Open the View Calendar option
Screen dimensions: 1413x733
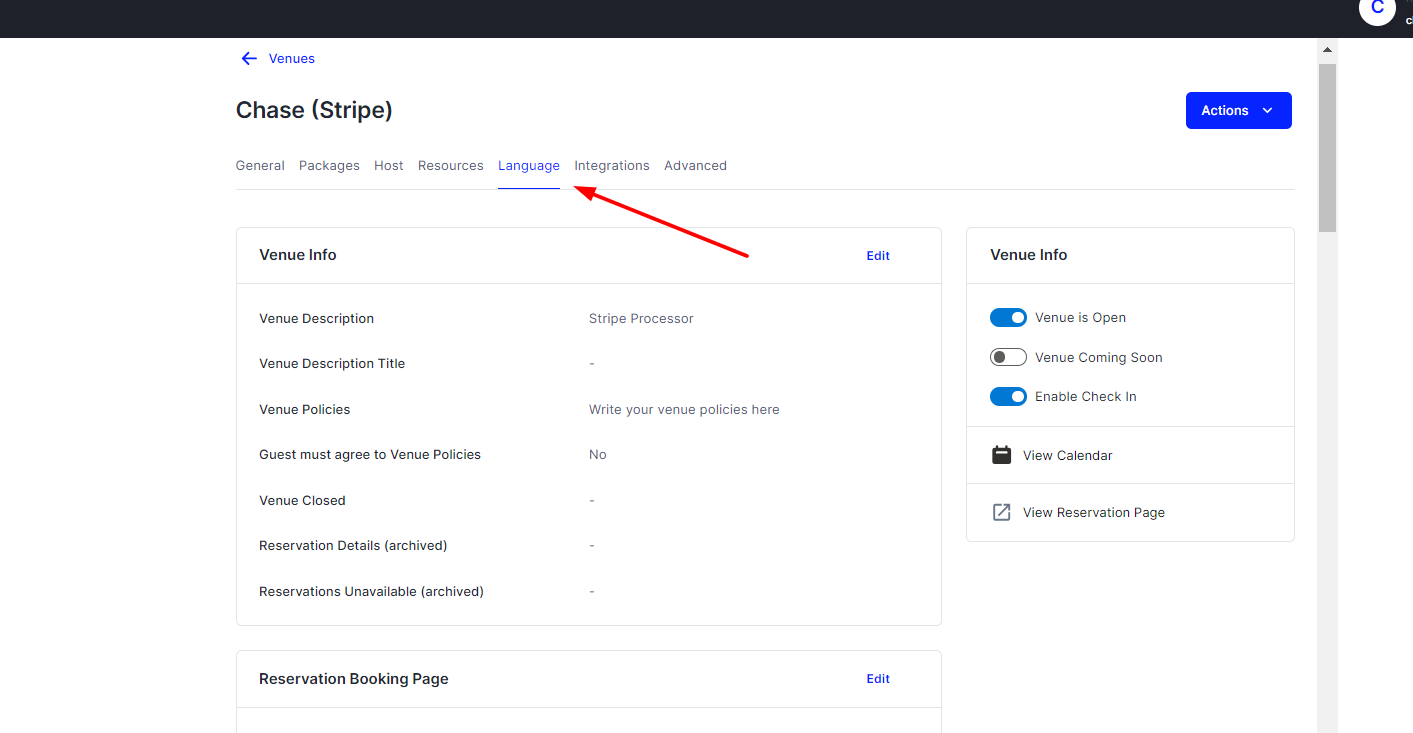point(1067,455)
